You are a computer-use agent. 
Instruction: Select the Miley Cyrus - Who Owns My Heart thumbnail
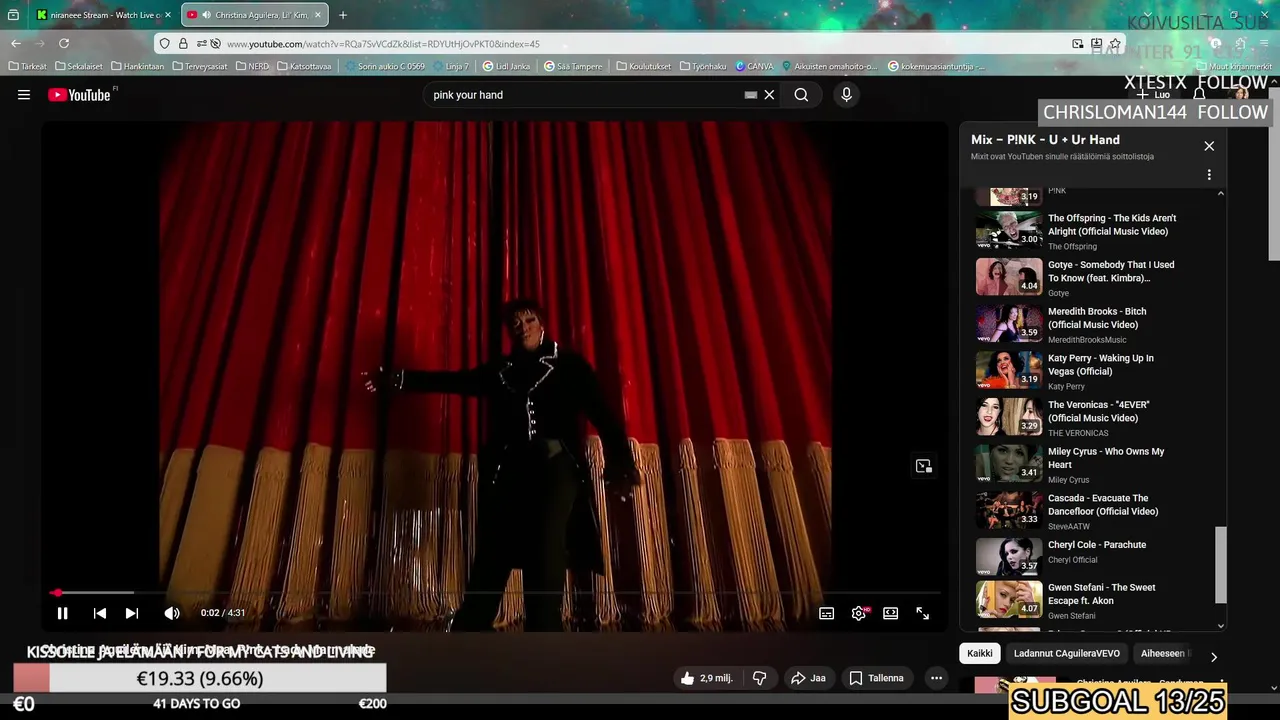pyautogui.click(x=1009, y=463)
